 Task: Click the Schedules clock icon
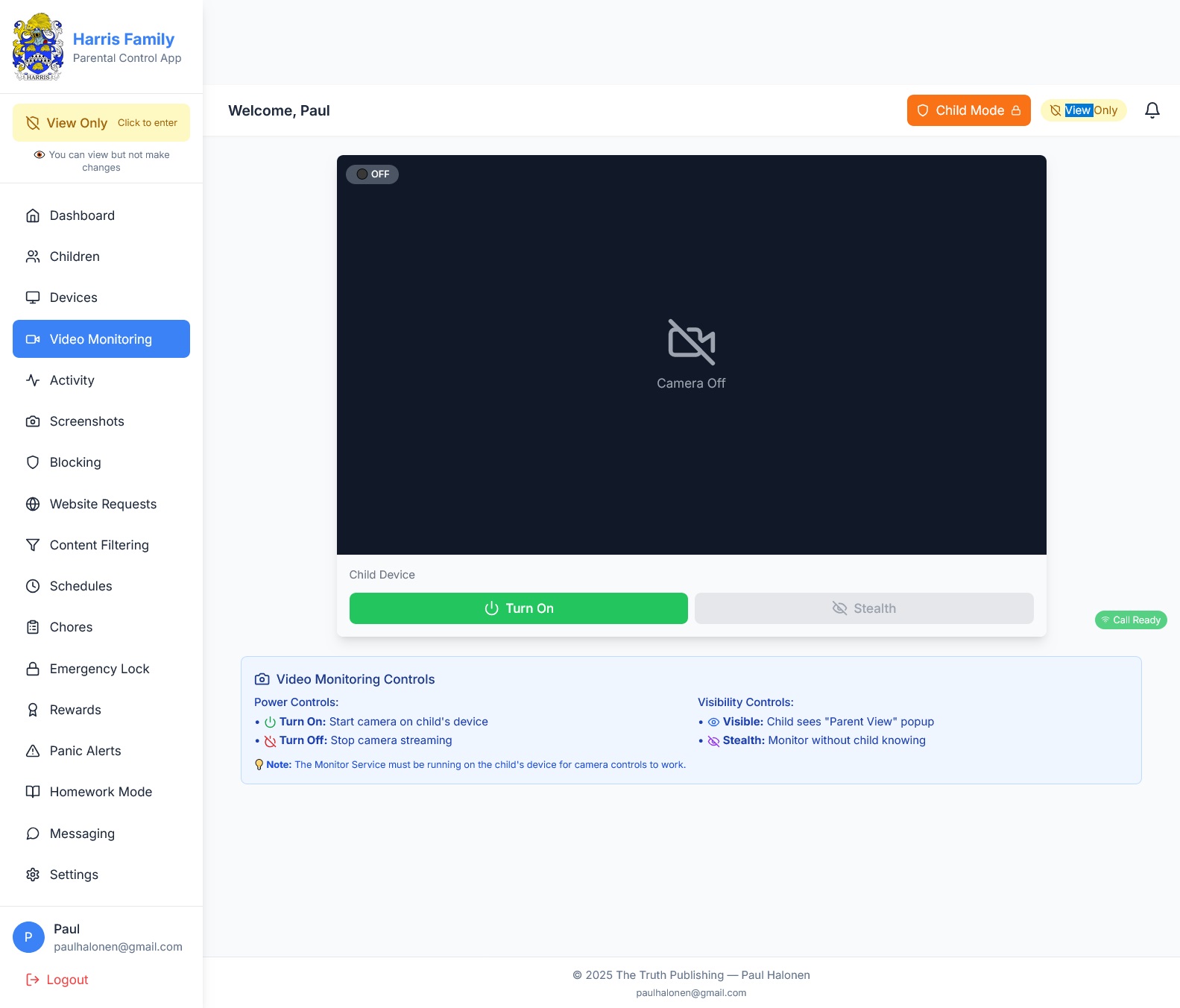[x=33, y=586]
